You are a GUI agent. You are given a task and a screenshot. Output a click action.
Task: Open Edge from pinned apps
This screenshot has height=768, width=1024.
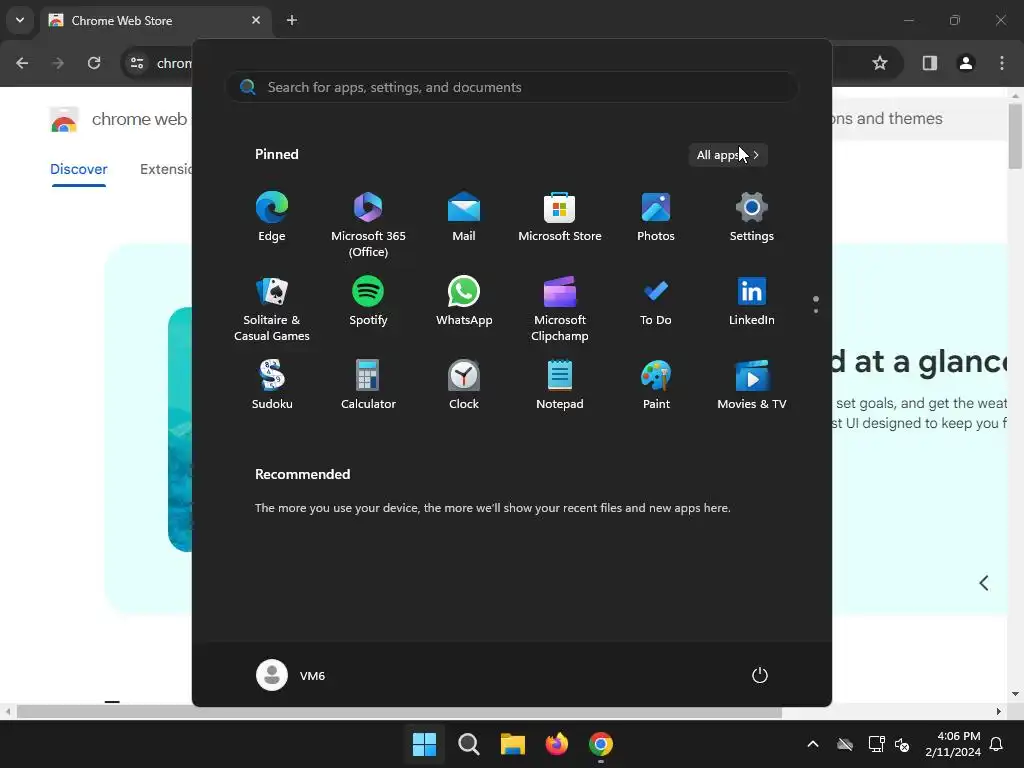[272, 217]
